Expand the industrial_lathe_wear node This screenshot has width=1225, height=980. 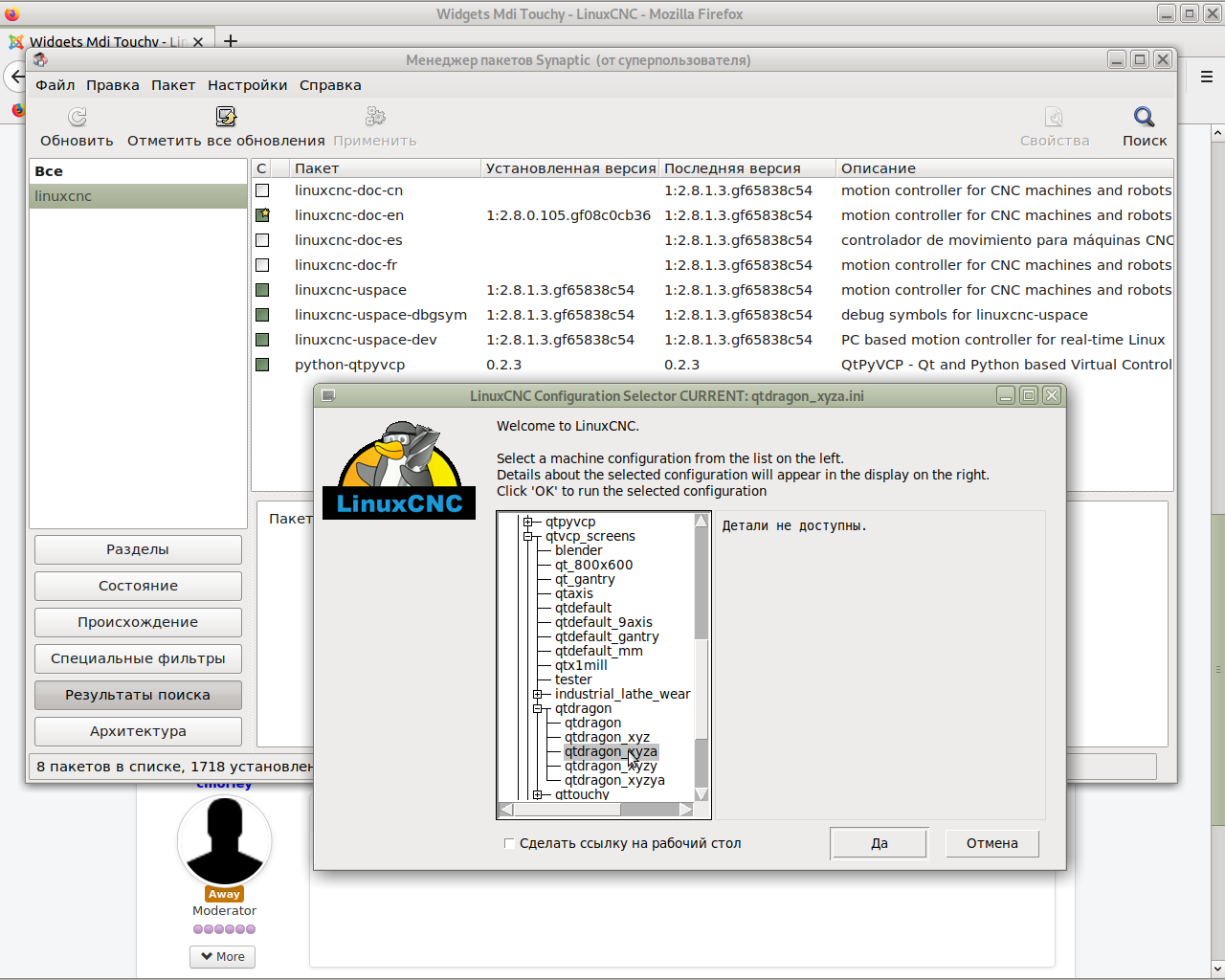click(537, 694)
